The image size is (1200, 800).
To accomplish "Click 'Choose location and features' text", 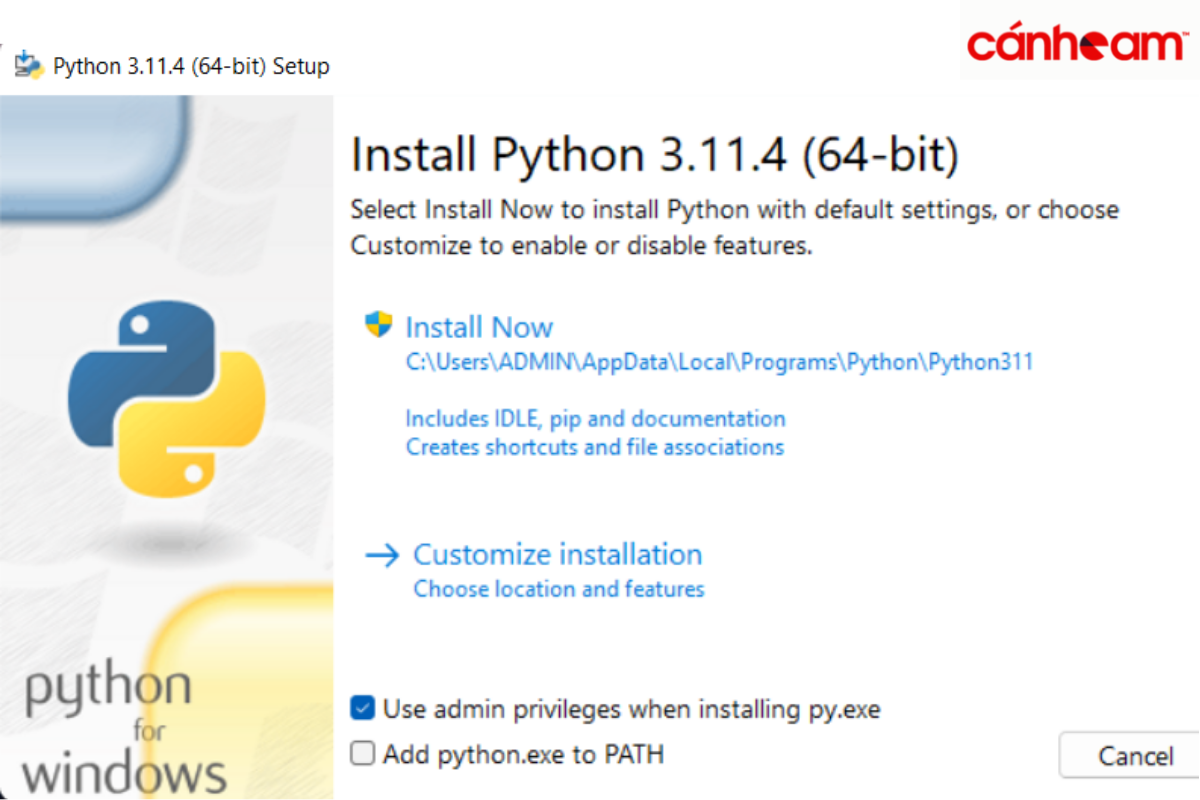I will (559, 589).
